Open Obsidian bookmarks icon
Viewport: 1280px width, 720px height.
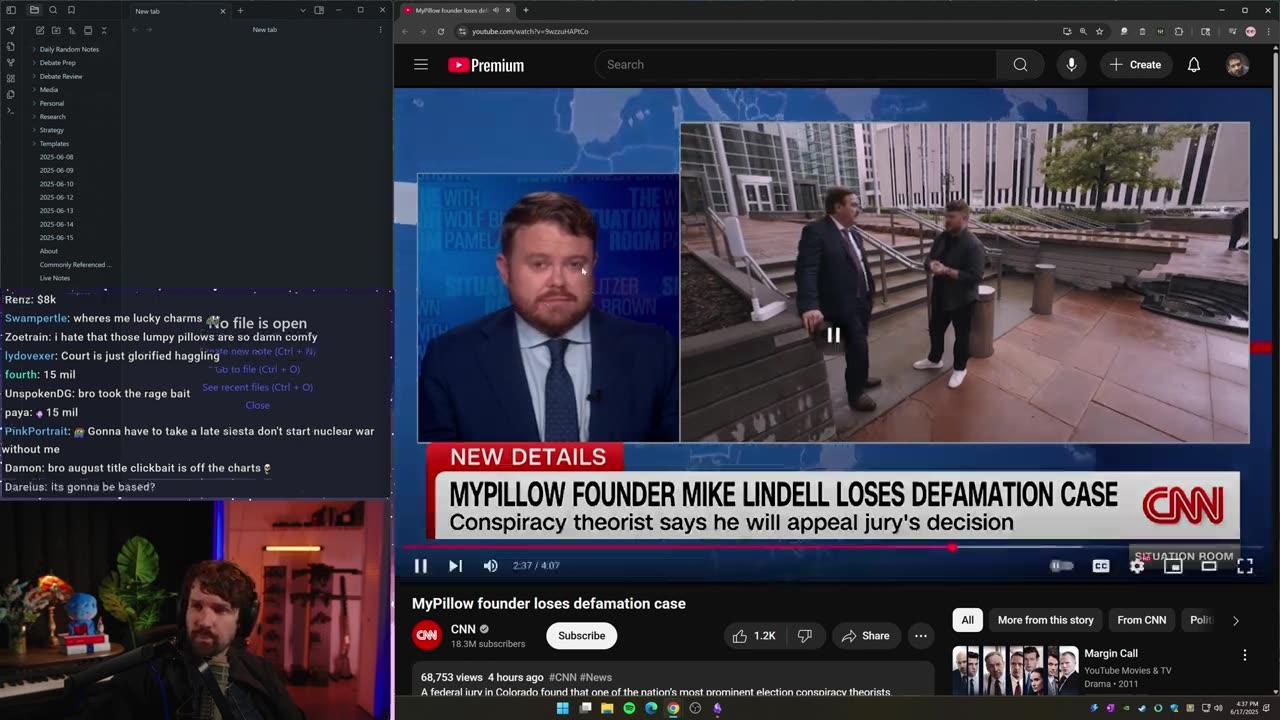(71, 10)
